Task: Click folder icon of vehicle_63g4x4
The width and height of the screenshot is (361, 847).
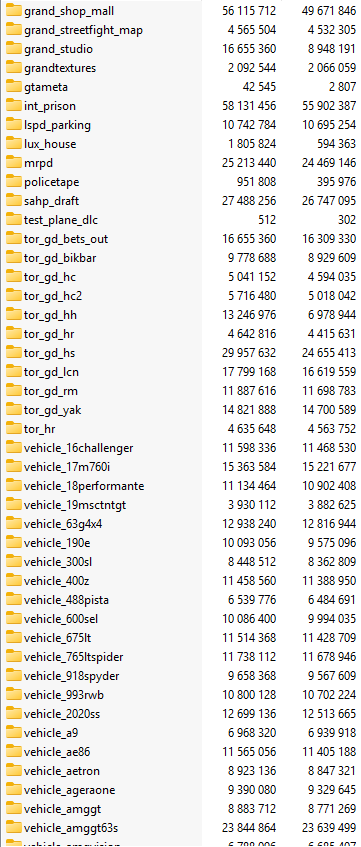Action: tap(14, 523)
